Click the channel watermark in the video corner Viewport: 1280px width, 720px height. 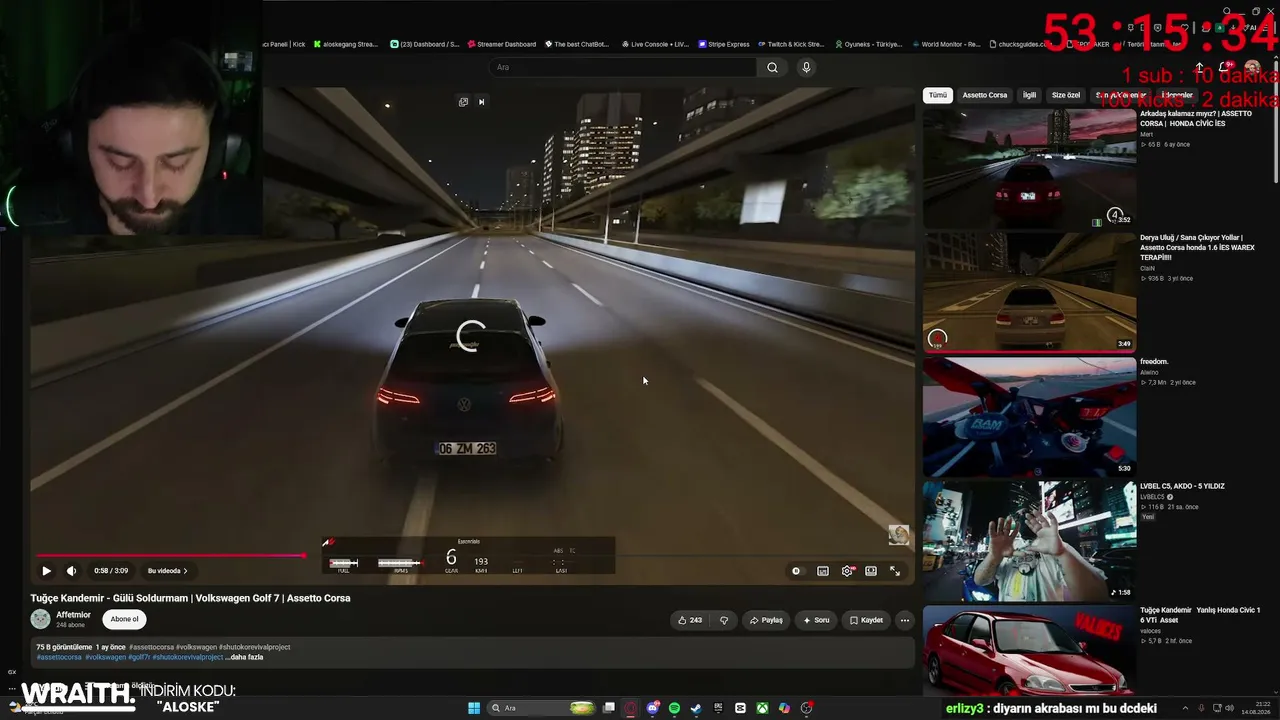[x=899, y=535]
